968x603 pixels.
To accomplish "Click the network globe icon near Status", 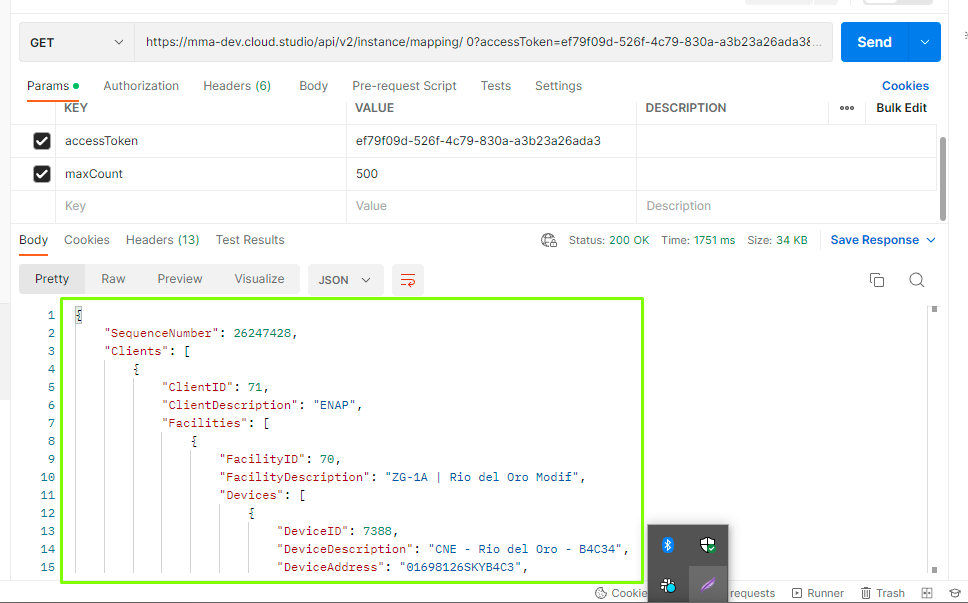I will 549,240.
